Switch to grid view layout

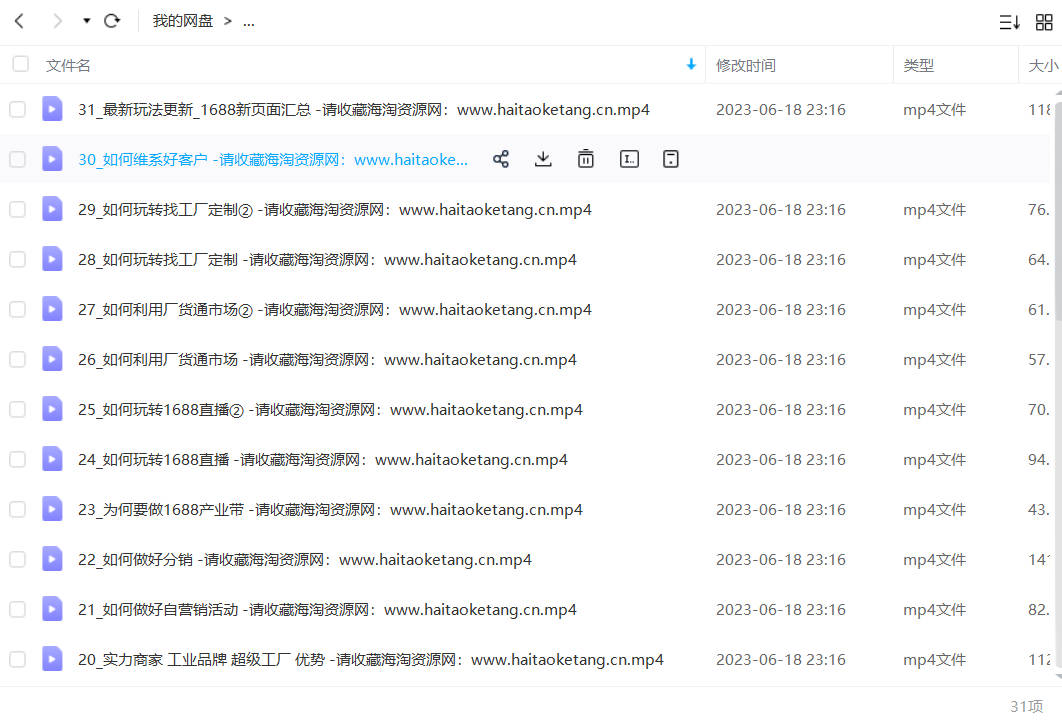(1044, 22)
